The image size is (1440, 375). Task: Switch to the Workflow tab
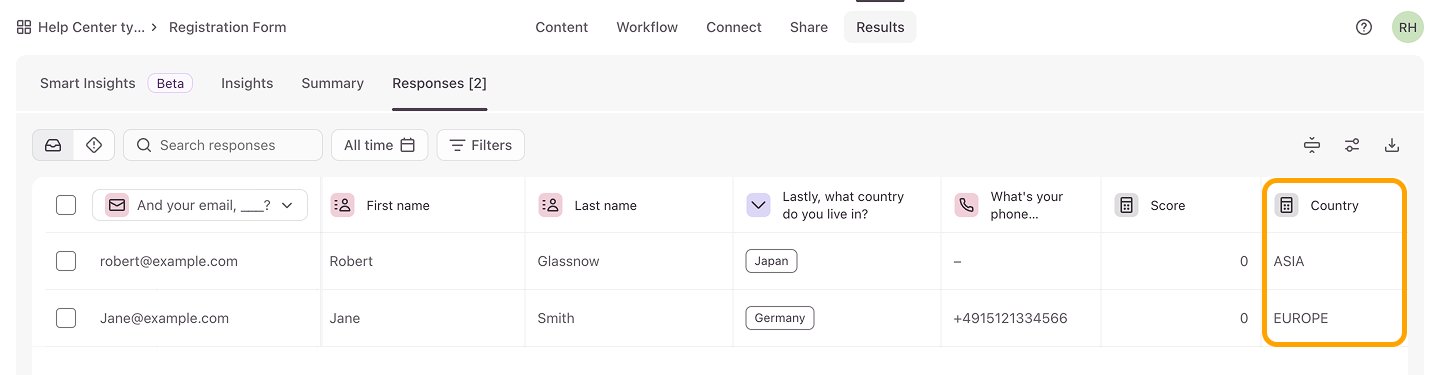click(x=647, y=27)
